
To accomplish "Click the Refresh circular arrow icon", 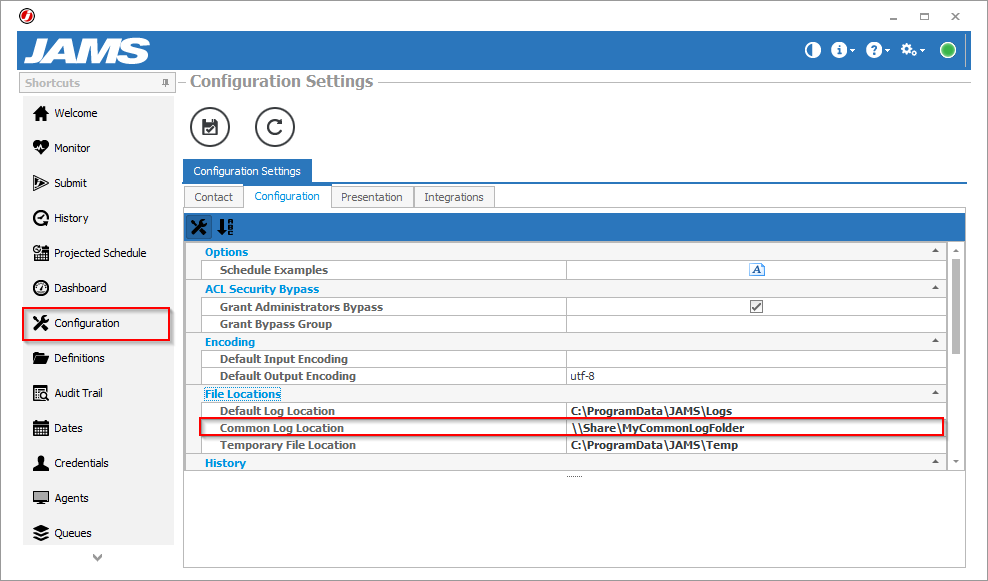I will (275, 127).
